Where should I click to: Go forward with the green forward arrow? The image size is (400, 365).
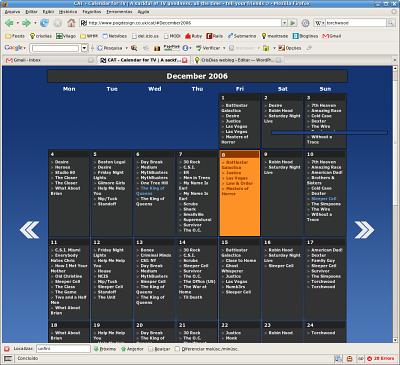click(x=26, y=23)
